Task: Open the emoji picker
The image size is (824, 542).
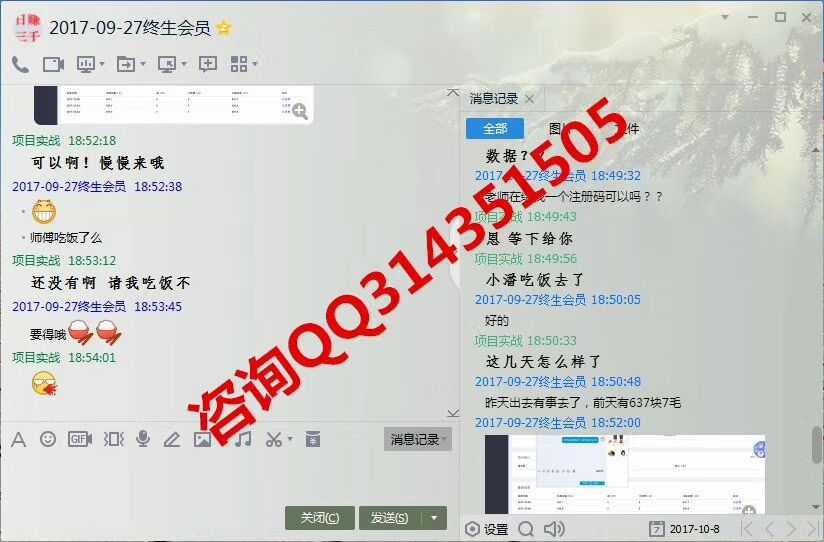Action: click(x=48, y=439)
